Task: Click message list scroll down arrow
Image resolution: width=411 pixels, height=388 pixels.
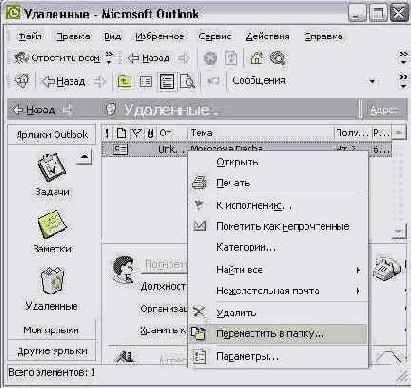Action: click(x=399, y=231)
